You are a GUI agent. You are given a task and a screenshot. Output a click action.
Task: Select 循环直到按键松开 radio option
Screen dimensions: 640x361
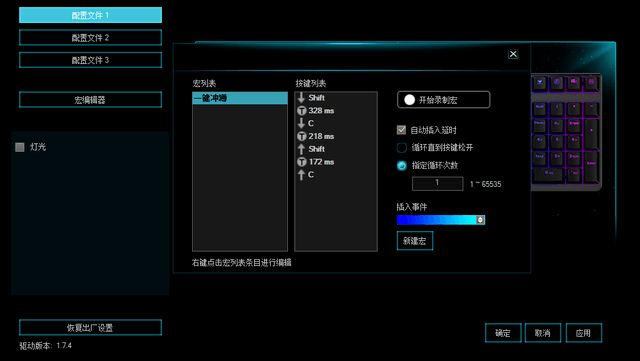pos(402,147)
